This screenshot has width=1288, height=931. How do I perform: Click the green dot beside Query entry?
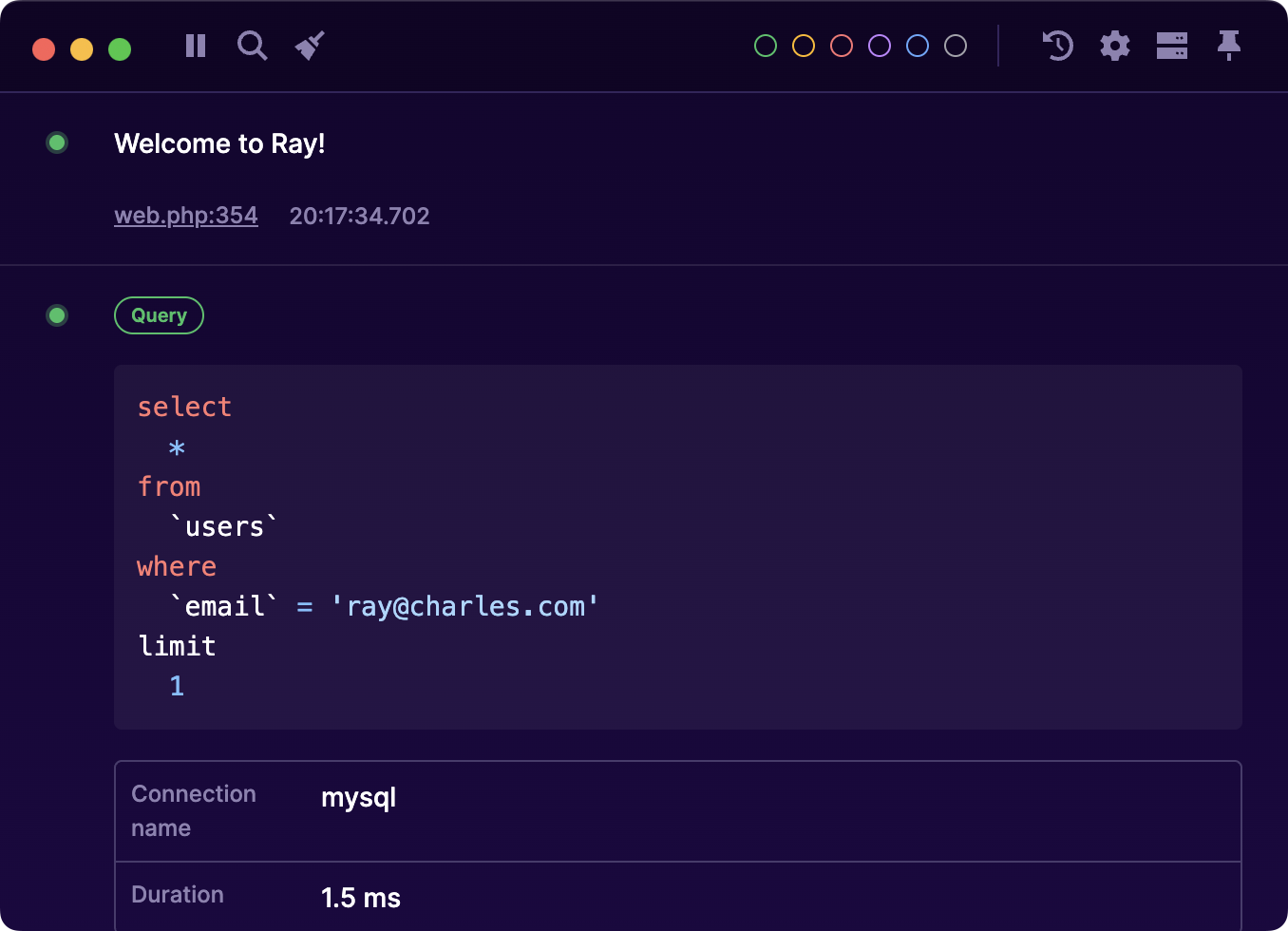(57, 315)
